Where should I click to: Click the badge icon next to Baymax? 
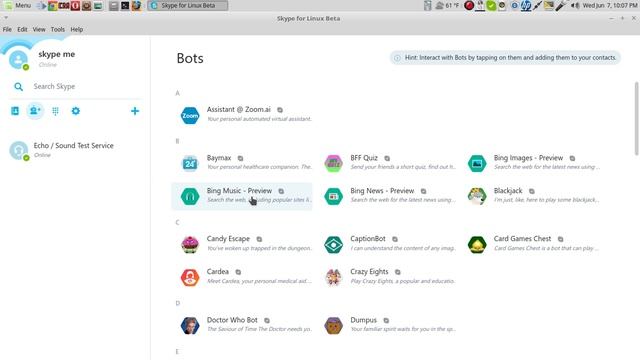(x=240, y=158)
